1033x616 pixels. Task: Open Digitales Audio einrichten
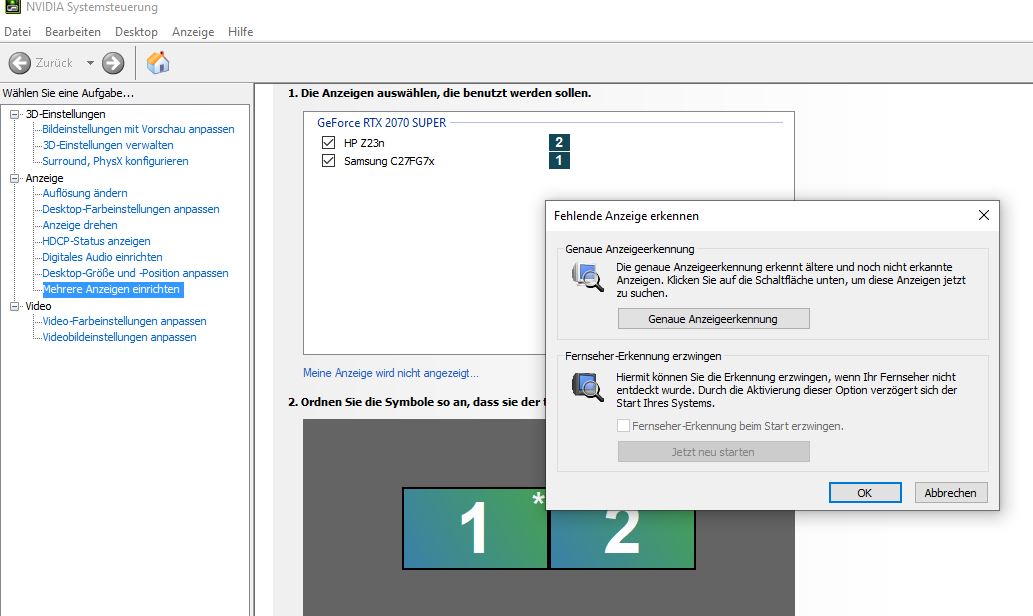102,257
